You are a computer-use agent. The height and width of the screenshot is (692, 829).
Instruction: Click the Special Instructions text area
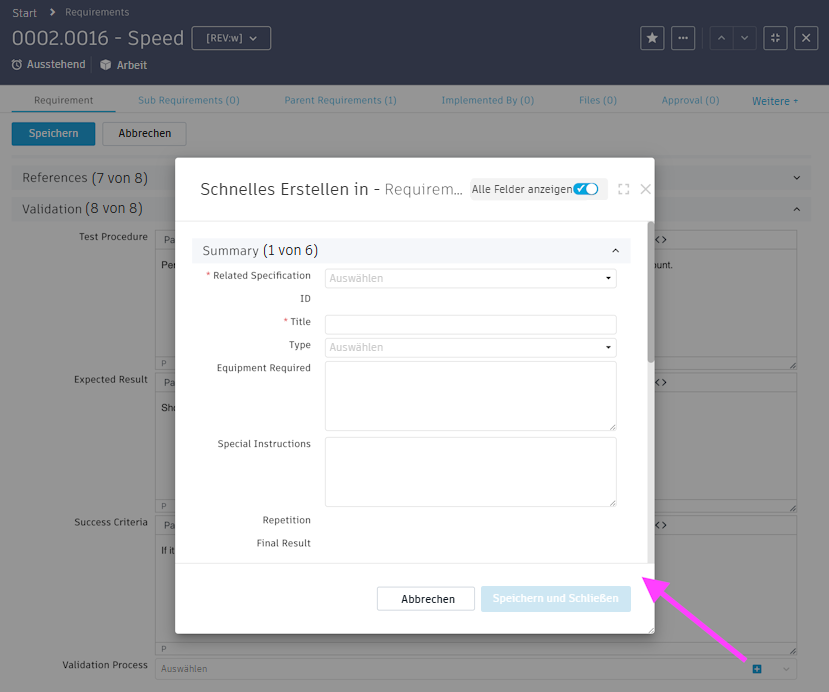[471, 472]
